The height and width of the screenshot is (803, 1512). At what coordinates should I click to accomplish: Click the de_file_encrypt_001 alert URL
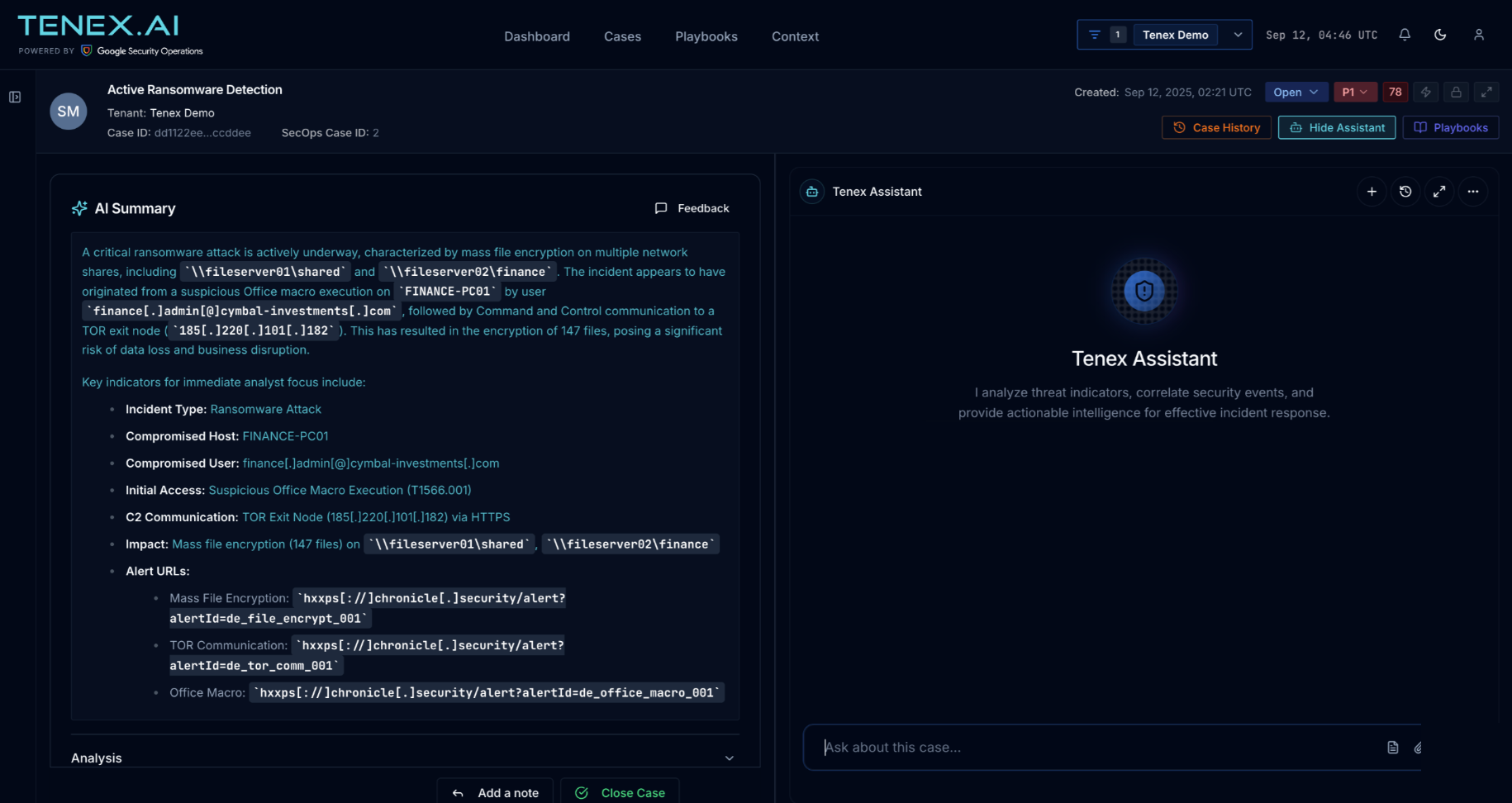pos(368,608)
